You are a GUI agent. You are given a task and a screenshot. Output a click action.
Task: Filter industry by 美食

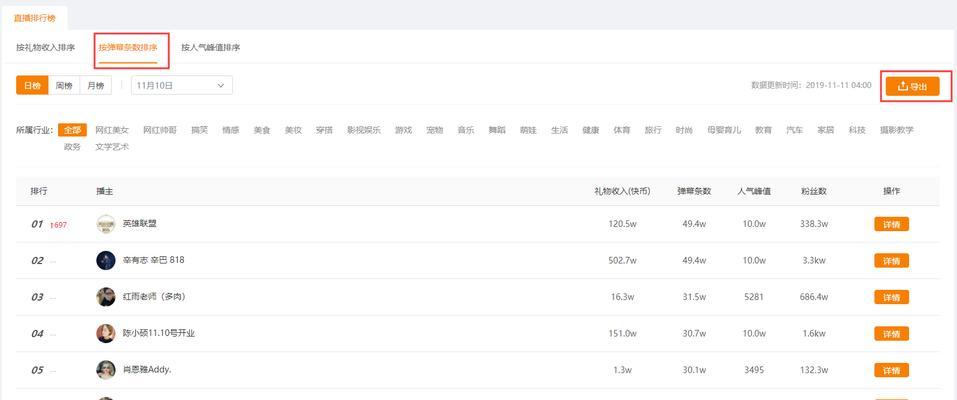point(262,130)
